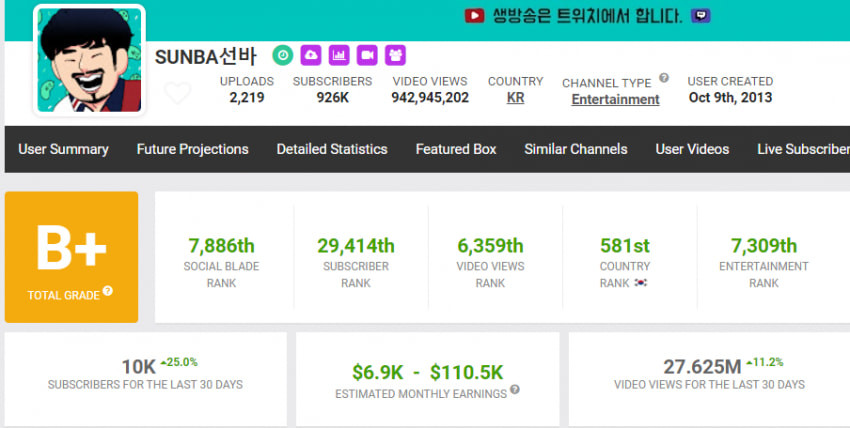The height and width of the screenshot is (428, 850).
Task: Click the purple cloud upload icon
Action: point(311,55)
